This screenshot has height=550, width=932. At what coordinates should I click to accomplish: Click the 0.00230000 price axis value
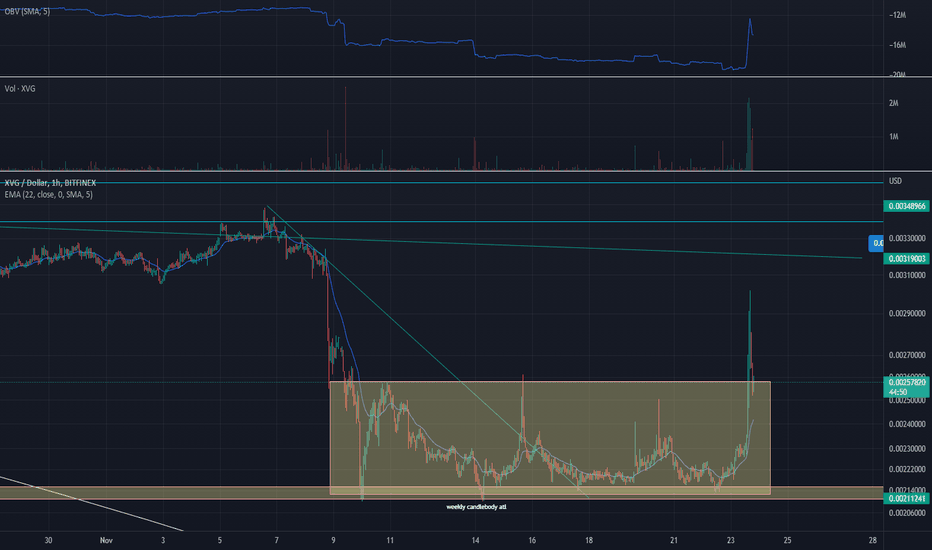[907, 448]
